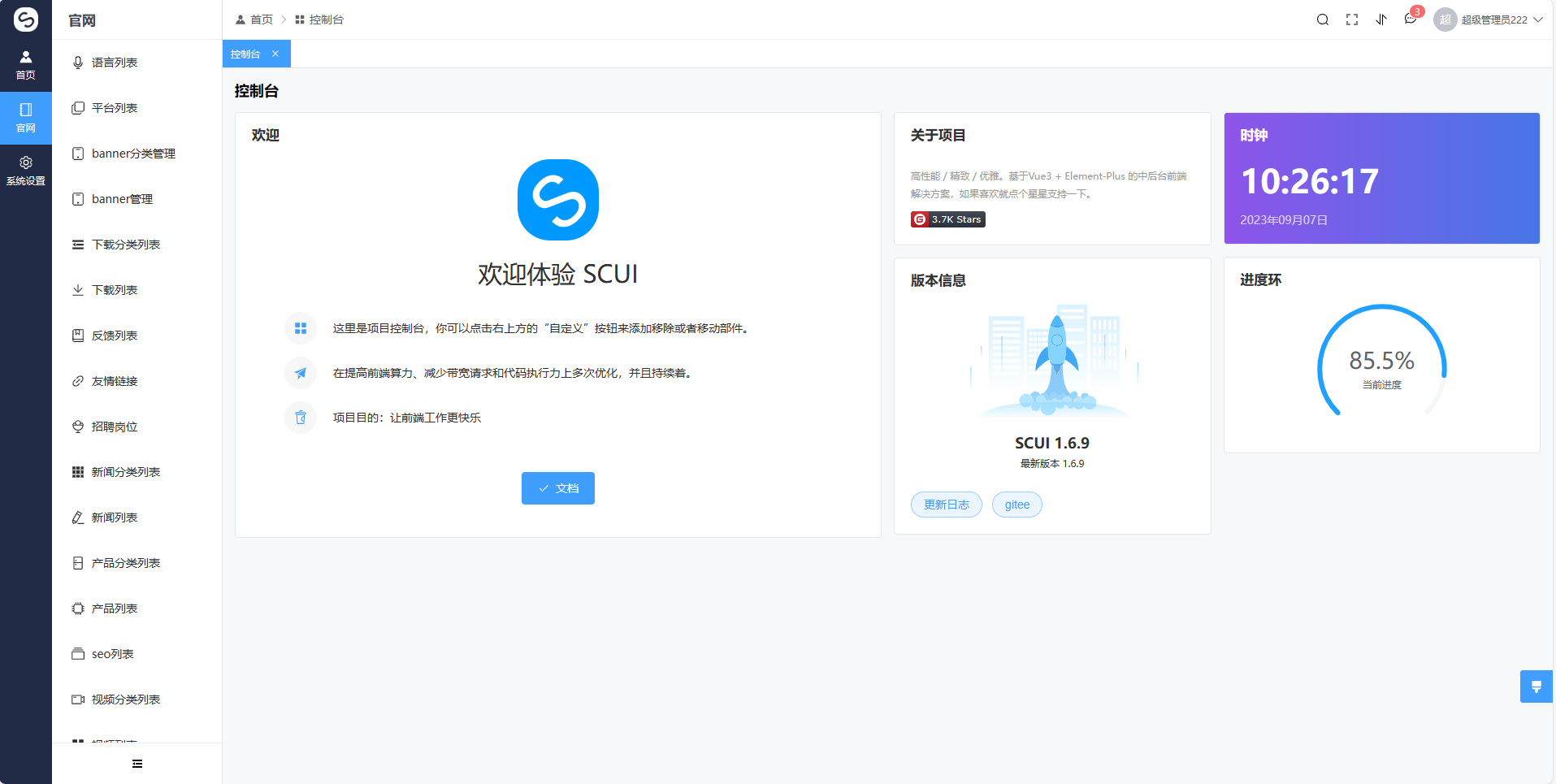The image size is (1556, 784).
Task: Open the 平台列表 menu item
Action: pyautogui.click(x=137, y=108)
